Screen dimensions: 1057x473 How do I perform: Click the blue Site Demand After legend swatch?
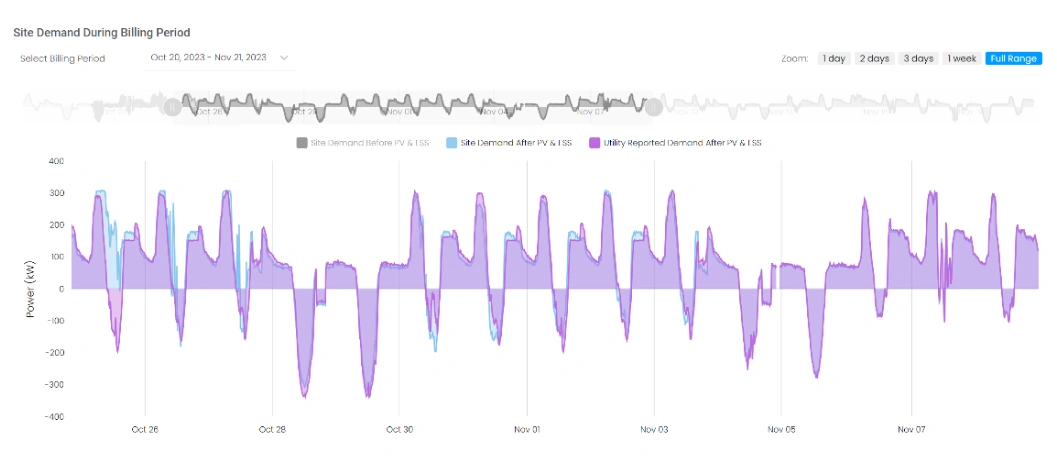[x=452, y=143]
